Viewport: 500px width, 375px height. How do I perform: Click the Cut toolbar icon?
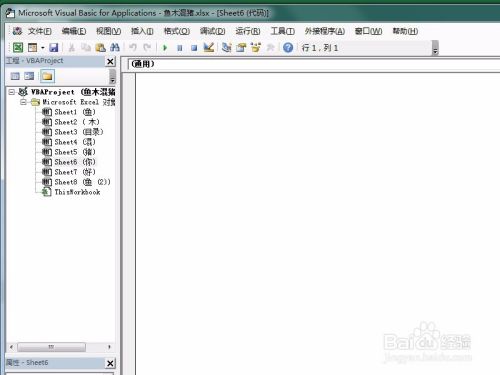(x=71, y=48)
